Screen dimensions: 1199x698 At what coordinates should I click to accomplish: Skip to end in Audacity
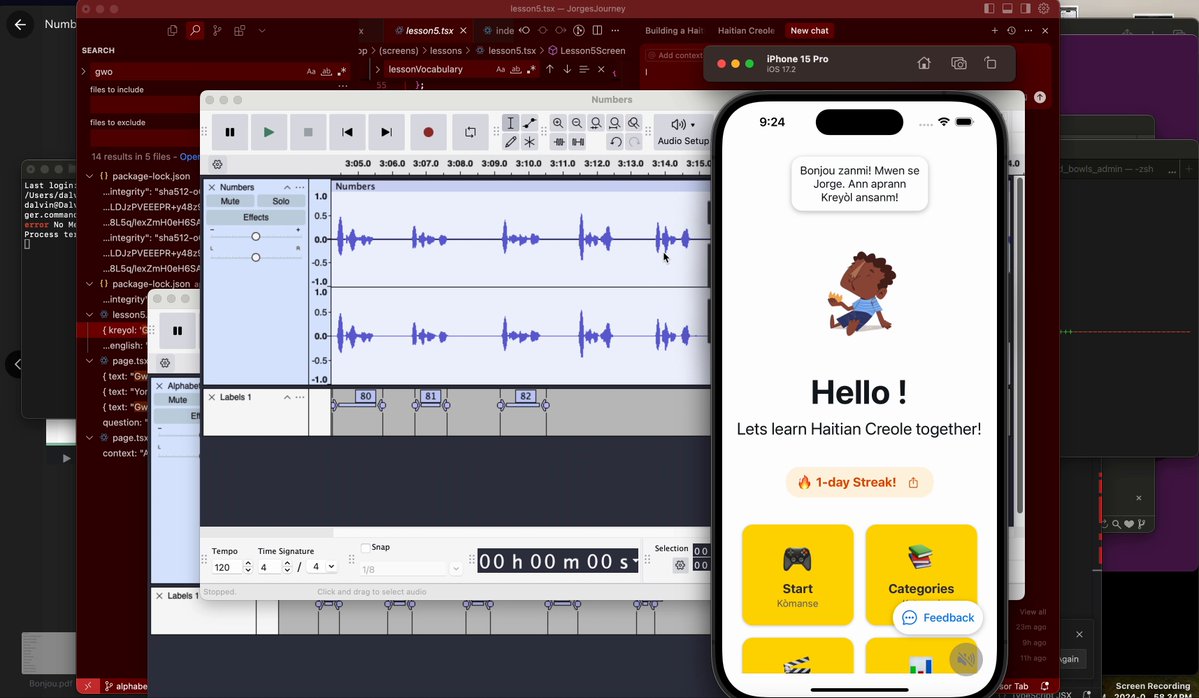386,132
